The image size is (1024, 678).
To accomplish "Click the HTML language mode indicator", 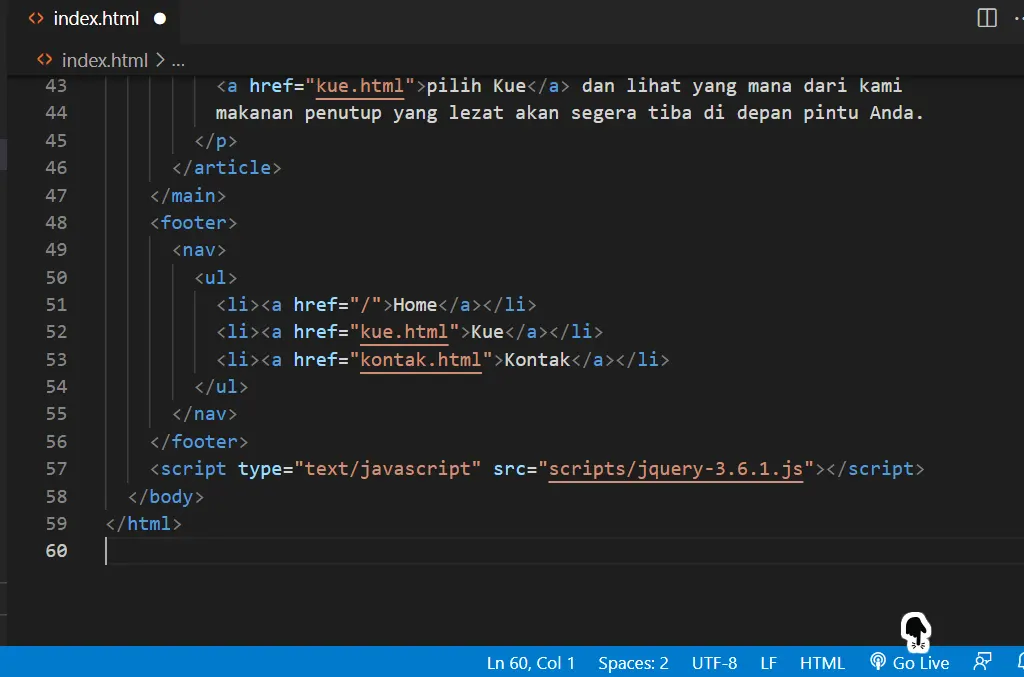I will (822, 663).
